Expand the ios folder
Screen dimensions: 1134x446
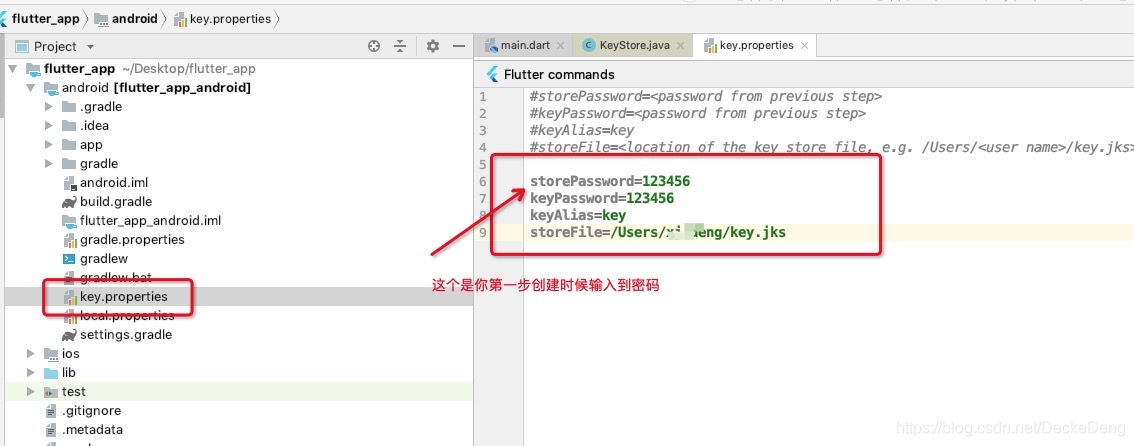(30, 353)
